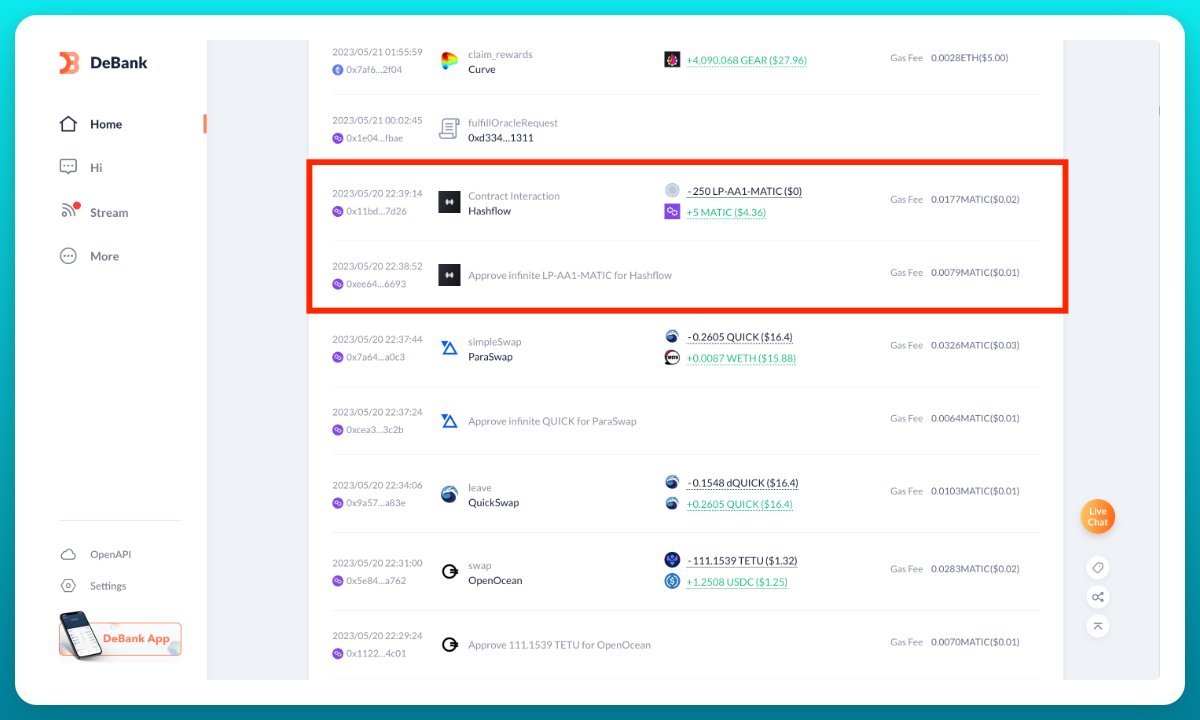Viewport: 1200px width, 720px height.
Task: Click the purple MATIC token icon
Action: pyautogui.click(x=672, y=212)
